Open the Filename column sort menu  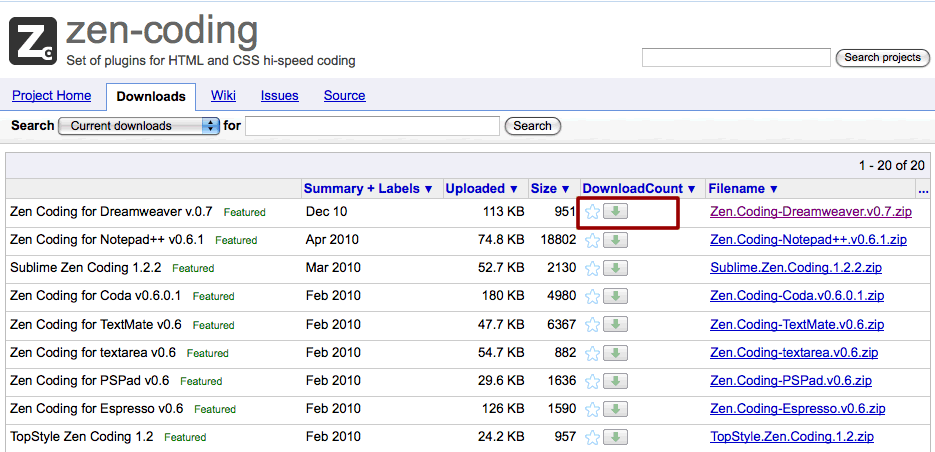(x=743, y=188)
